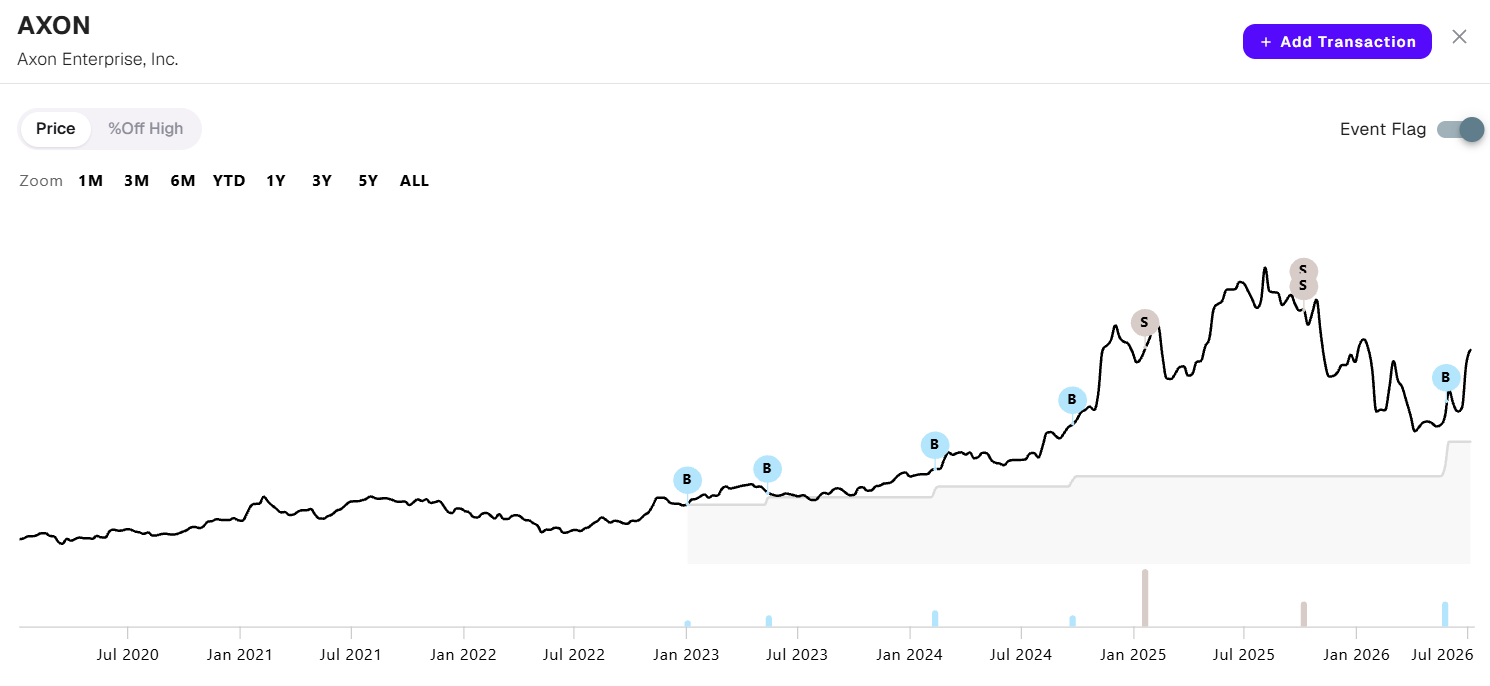The width and height of the screenshot is (1490, 686).
Task: Click the buy flag near October 2024
Action: tap(1072, 400)
